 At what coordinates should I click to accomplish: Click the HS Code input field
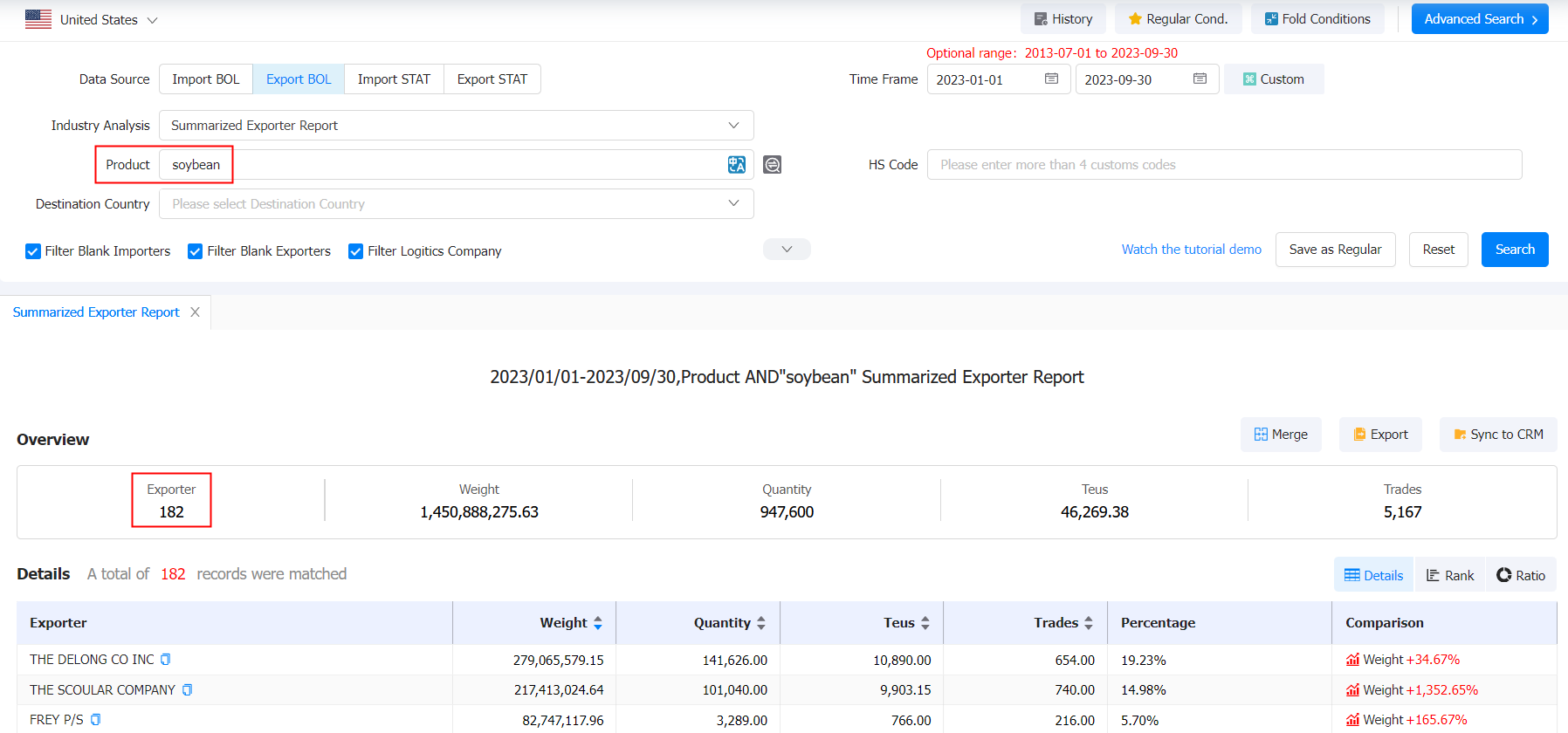1224,165
